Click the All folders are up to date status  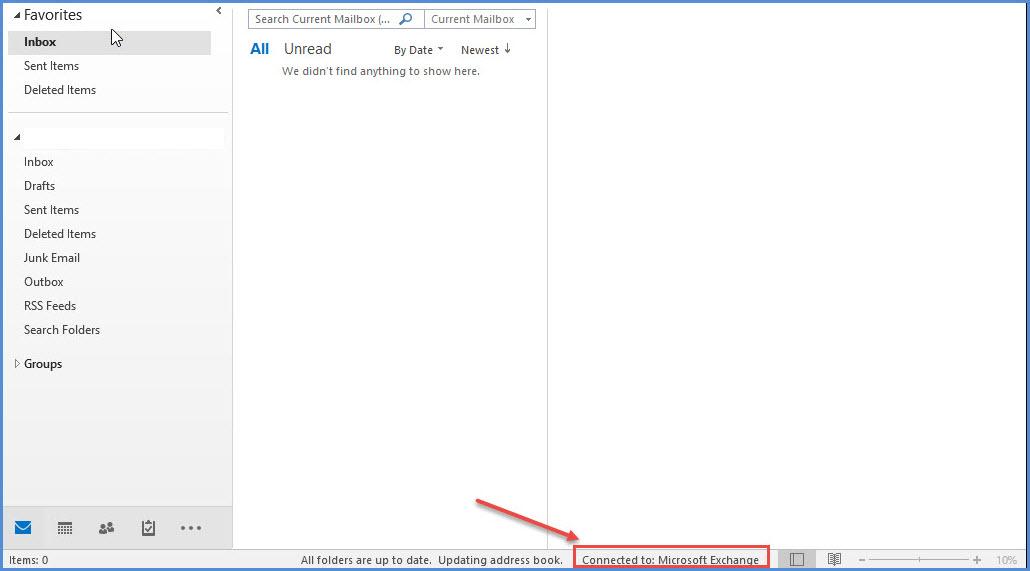click(x=366, y=560)
